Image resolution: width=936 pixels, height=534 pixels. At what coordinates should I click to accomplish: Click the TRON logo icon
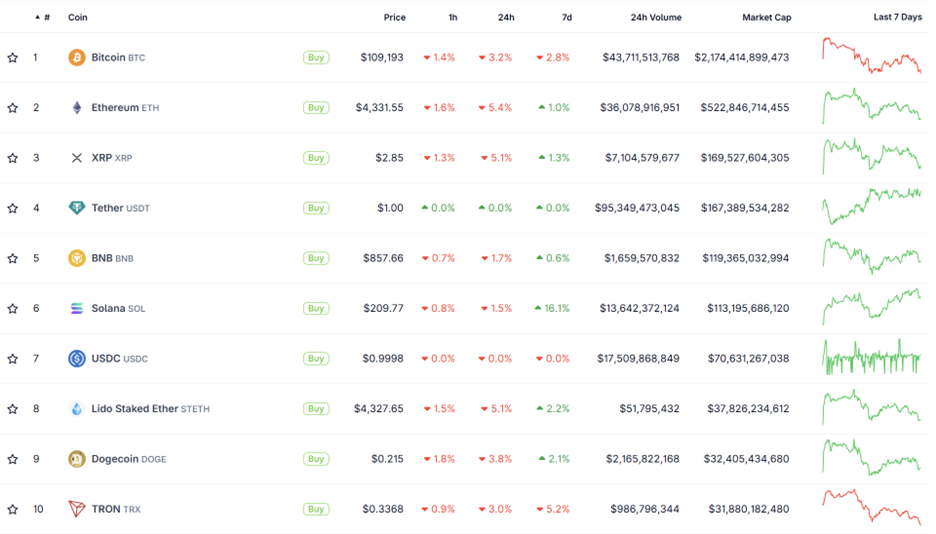tap(76, 509)
